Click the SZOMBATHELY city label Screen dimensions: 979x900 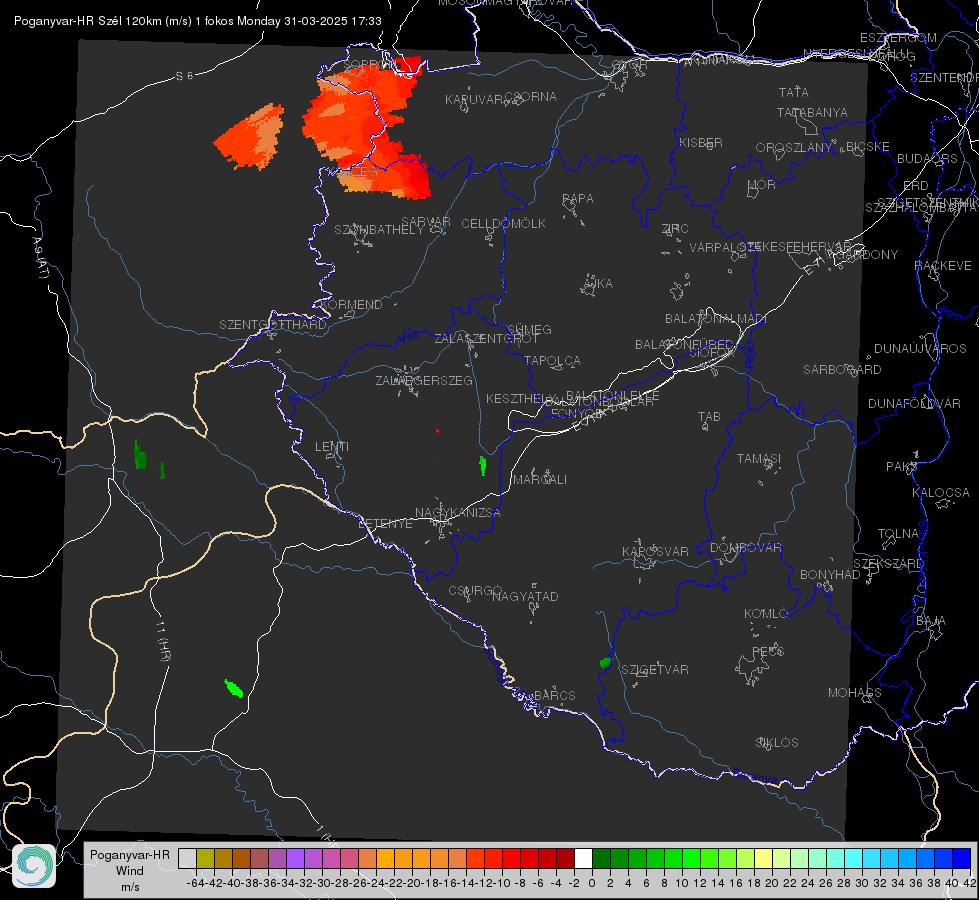pos(379,230)
